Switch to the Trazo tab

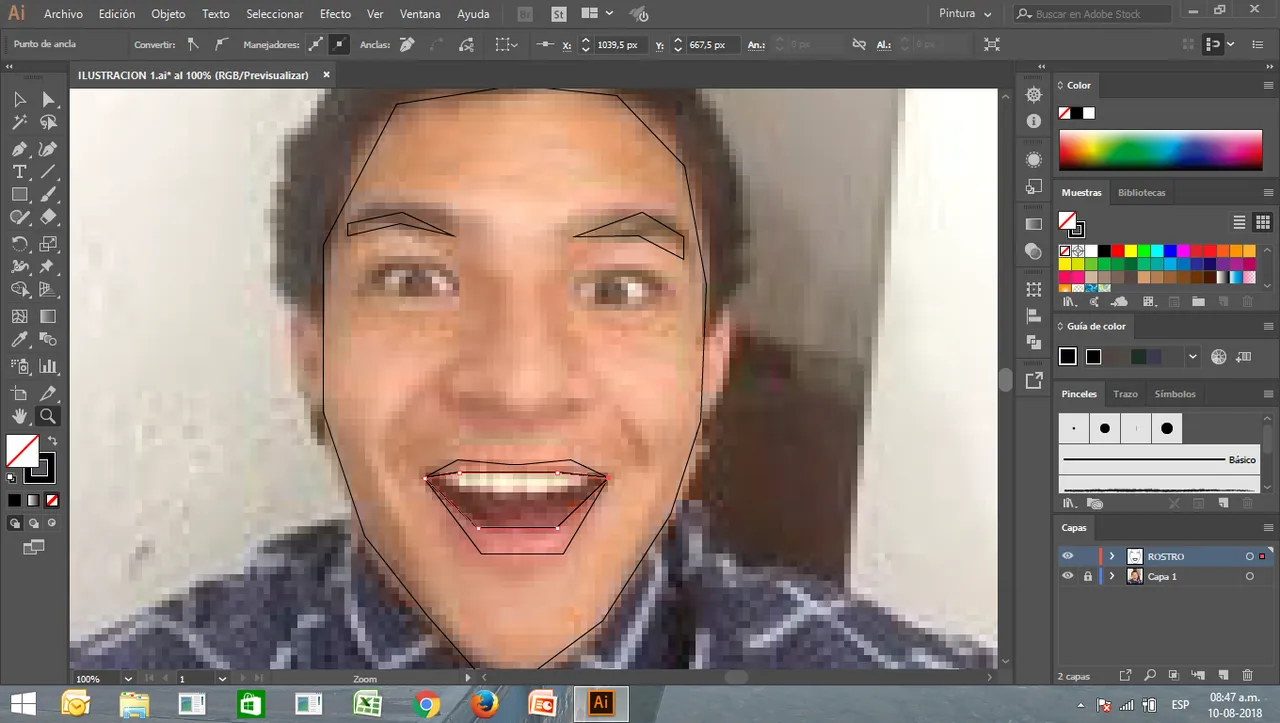pyautogui.click(x=1125, y=394)
